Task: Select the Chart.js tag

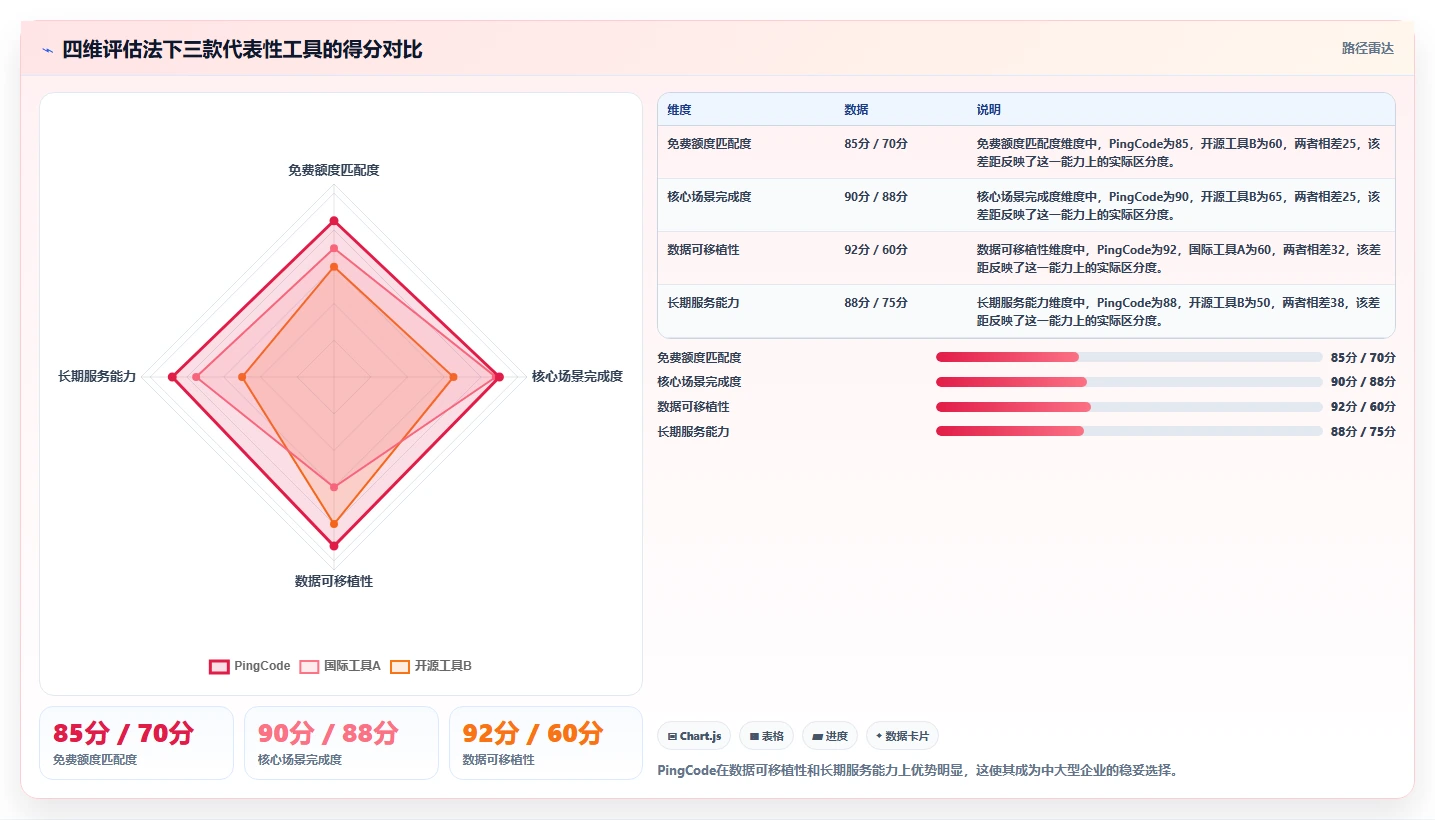Action: (694, 736)
